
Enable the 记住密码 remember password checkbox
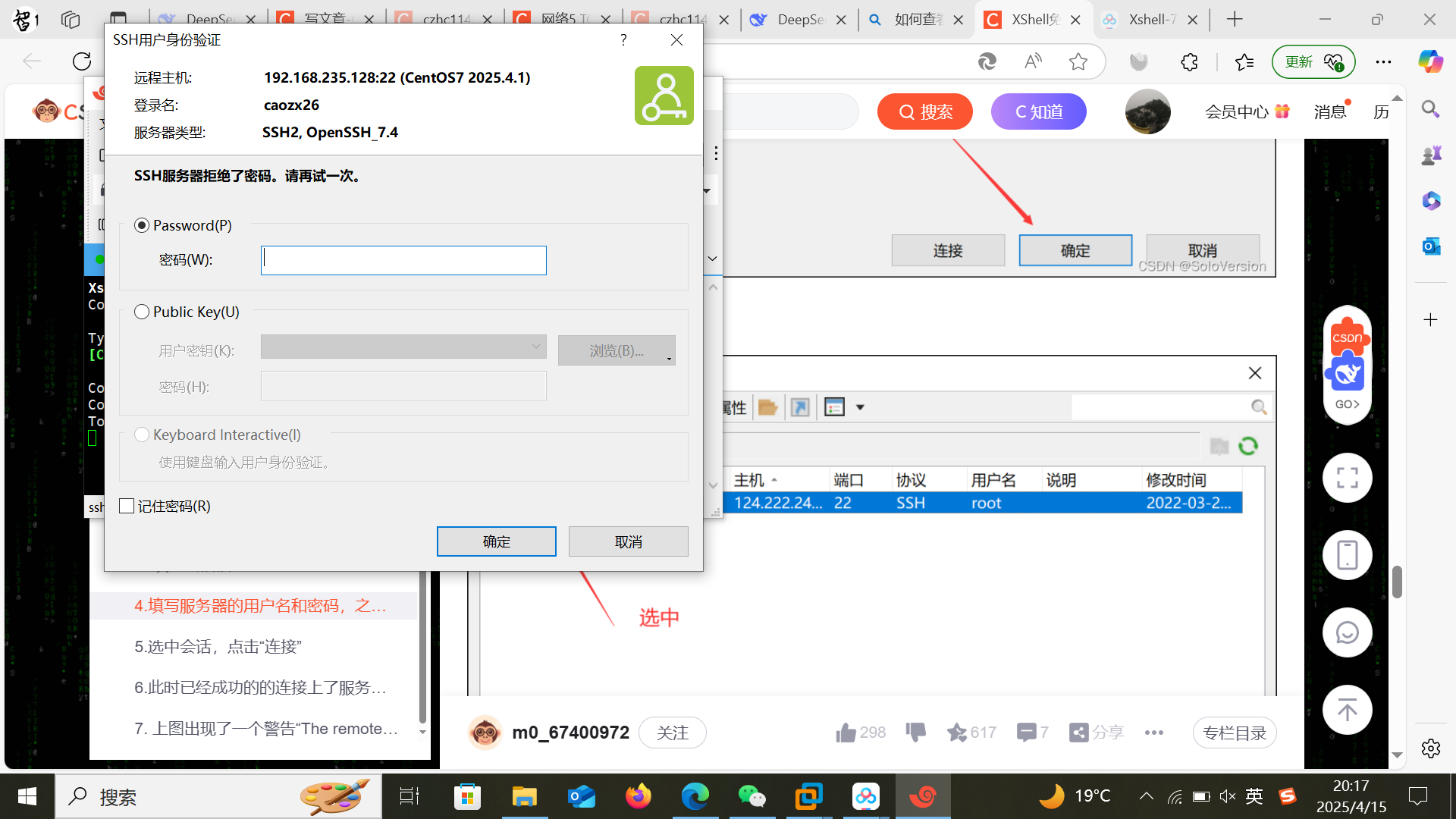coord(127,507)
